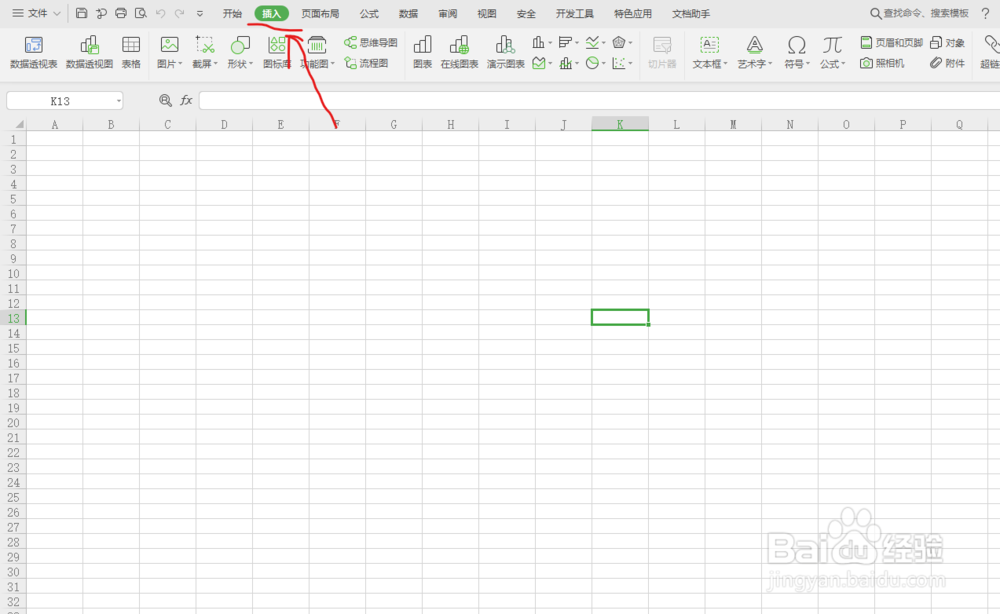Screen dimensions: 1000x614
Task: Open the 艺术字 word art dropdown
Action: (x=754, y=52)
